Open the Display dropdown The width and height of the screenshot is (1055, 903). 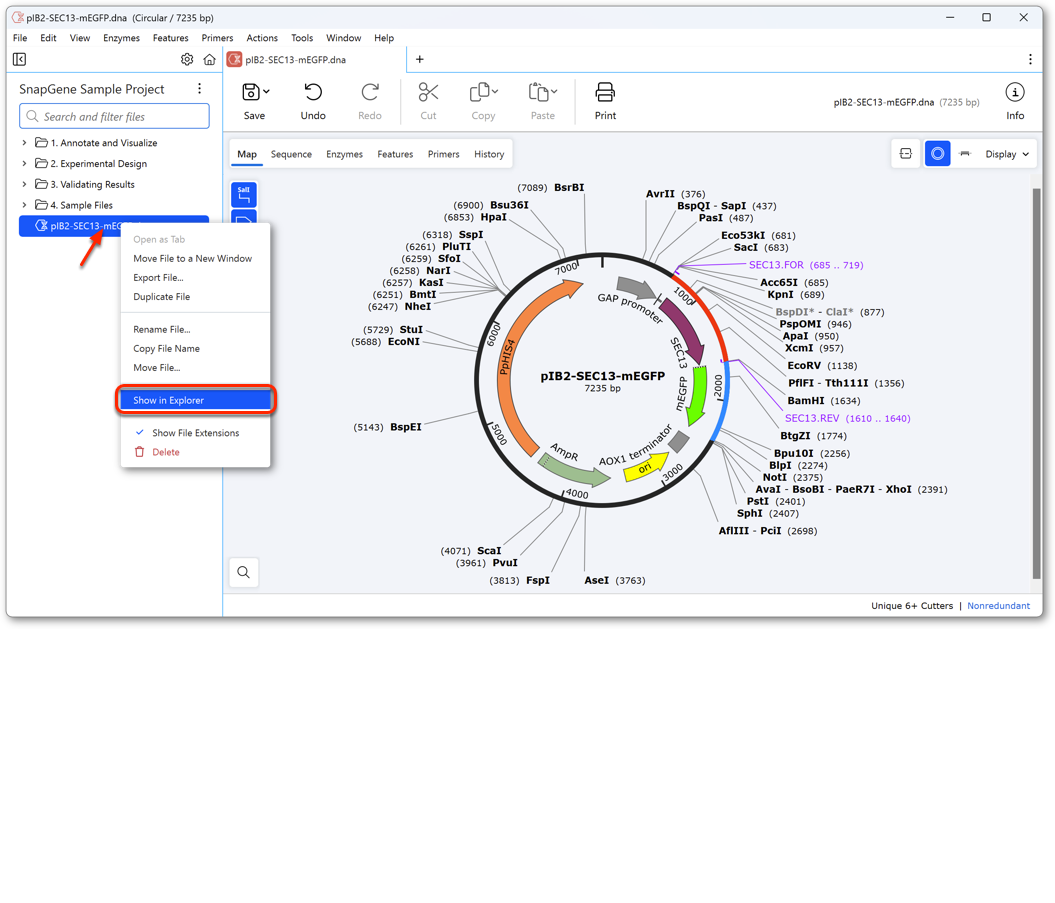(1007, 154)
